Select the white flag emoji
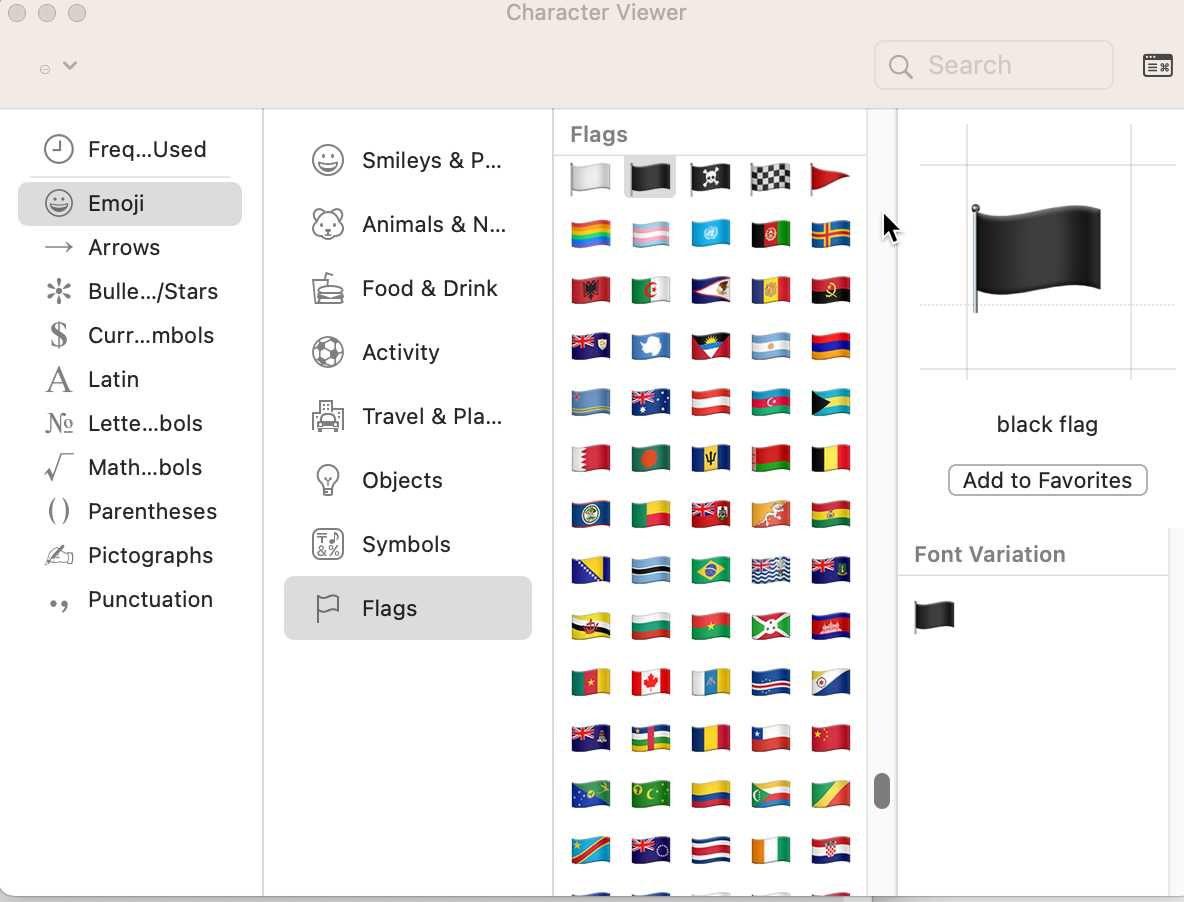Image resolution: width=1184 pixels, height=902 pixels. [x=590, y=178]
